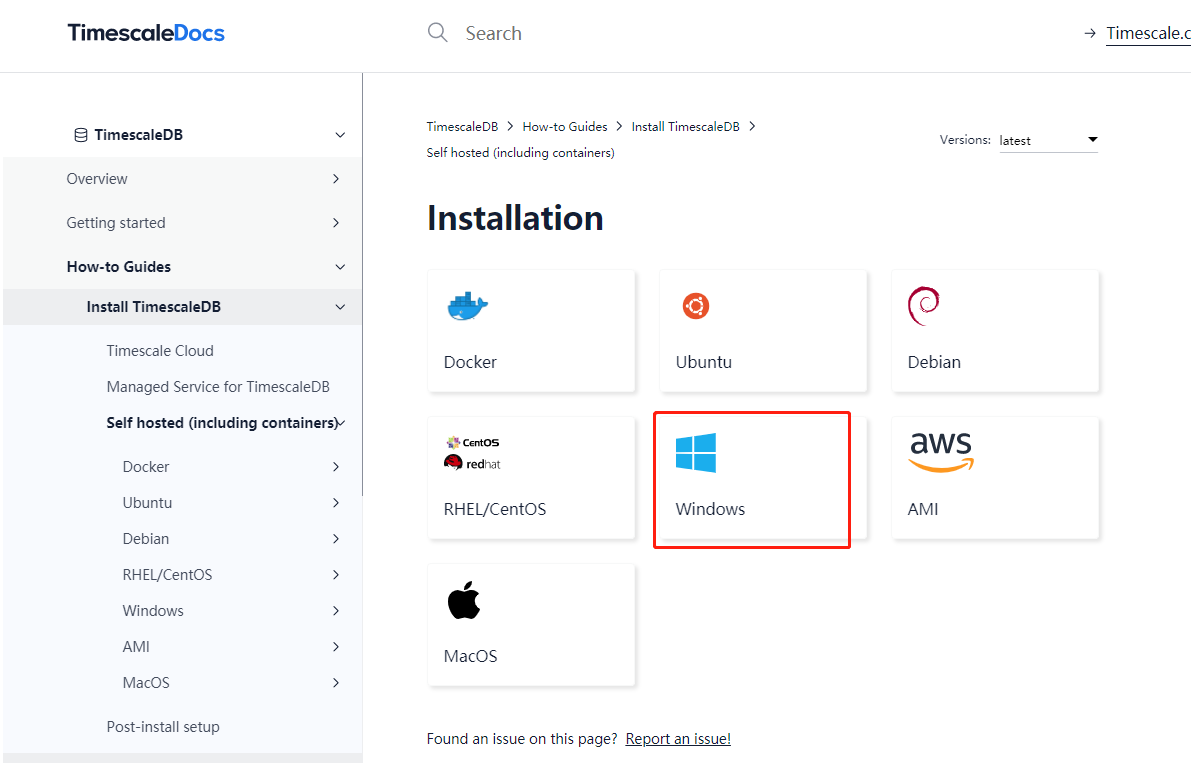Click the aws logo icon
Screen dimensions: 1191x763
(x=941, y=452)
